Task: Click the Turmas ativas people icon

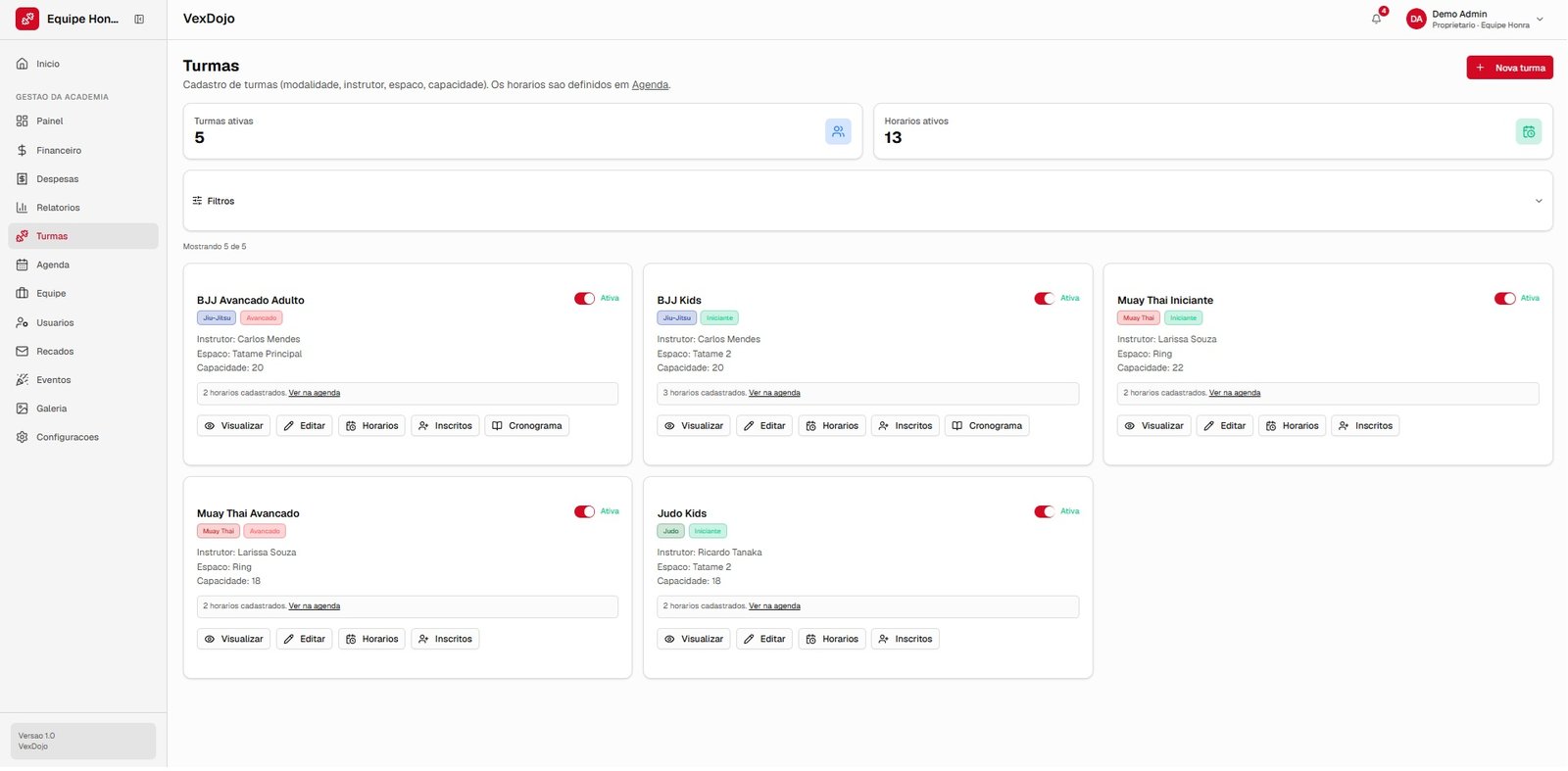Action: (x=838, y=131)
